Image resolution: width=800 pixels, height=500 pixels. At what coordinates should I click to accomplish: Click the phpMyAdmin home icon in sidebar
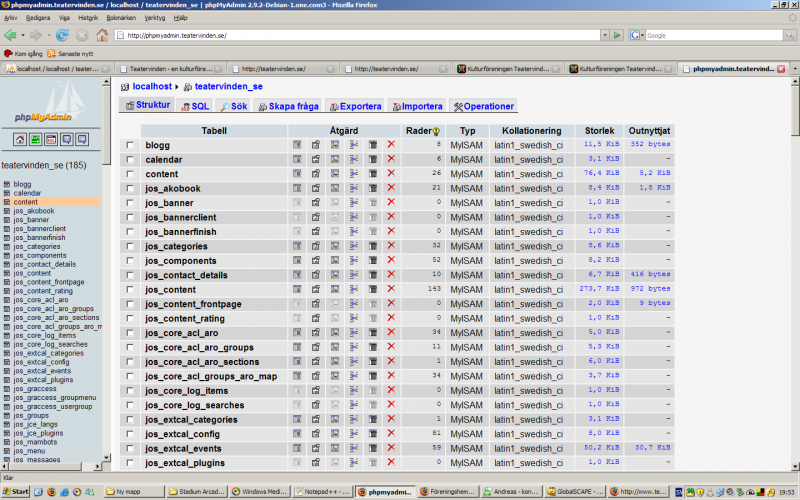tap(18, 139)
